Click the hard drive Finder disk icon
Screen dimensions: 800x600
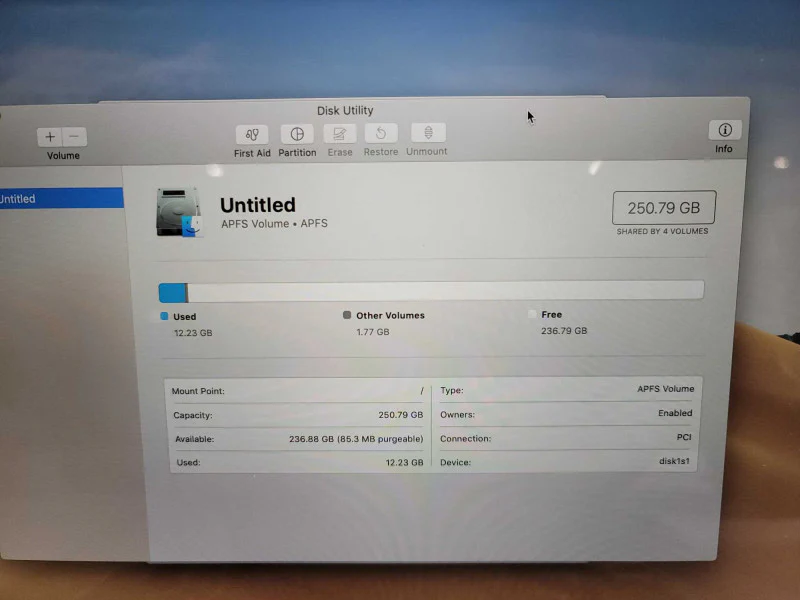[179, 212]
